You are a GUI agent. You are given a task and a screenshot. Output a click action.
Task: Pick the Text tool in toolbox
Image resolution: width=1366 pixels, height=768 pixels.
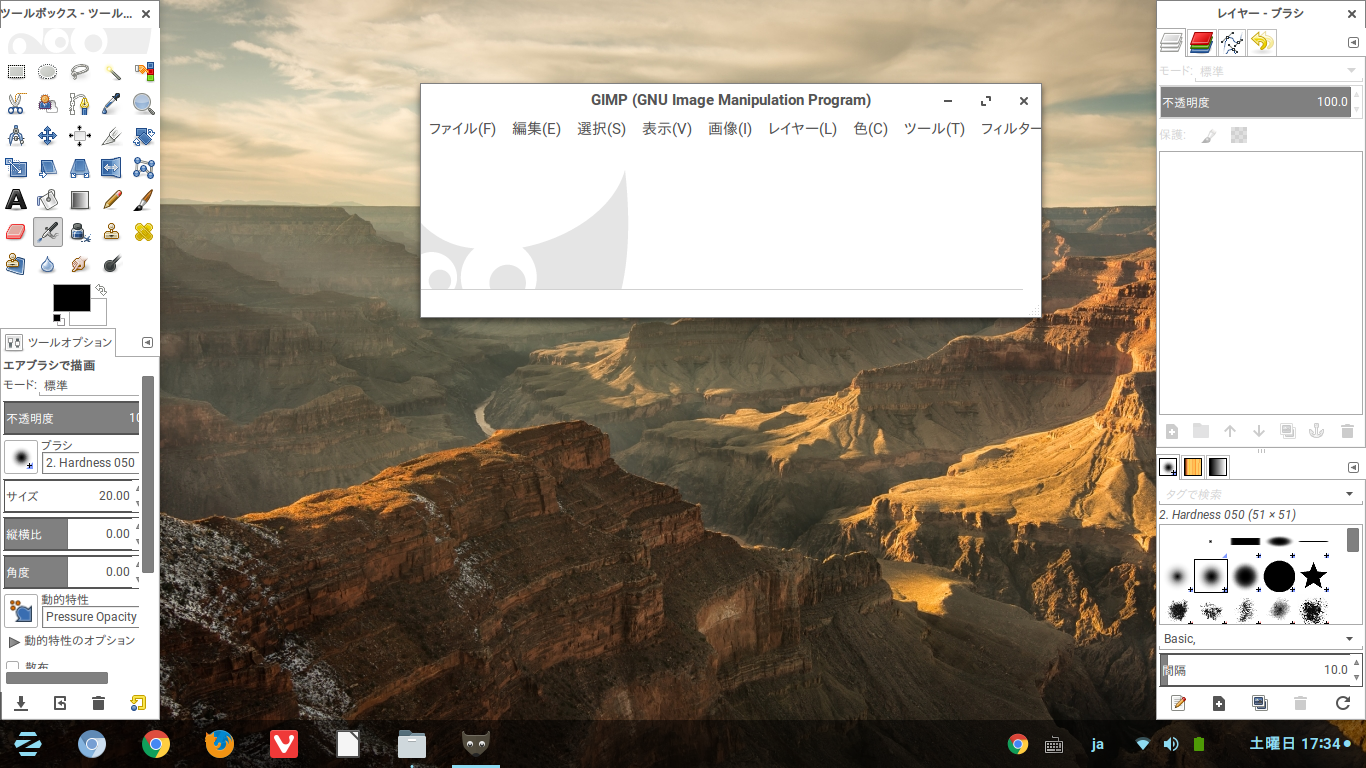coord(16,200)
